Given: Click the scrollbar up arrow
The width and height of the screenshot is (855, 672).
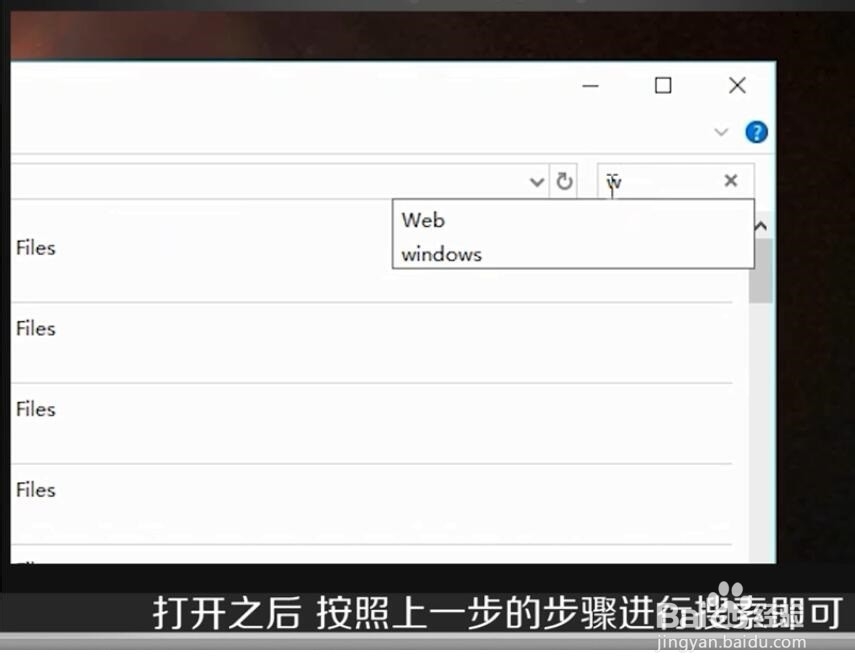Looking at the screenshot, I should (x=761, y=225).
